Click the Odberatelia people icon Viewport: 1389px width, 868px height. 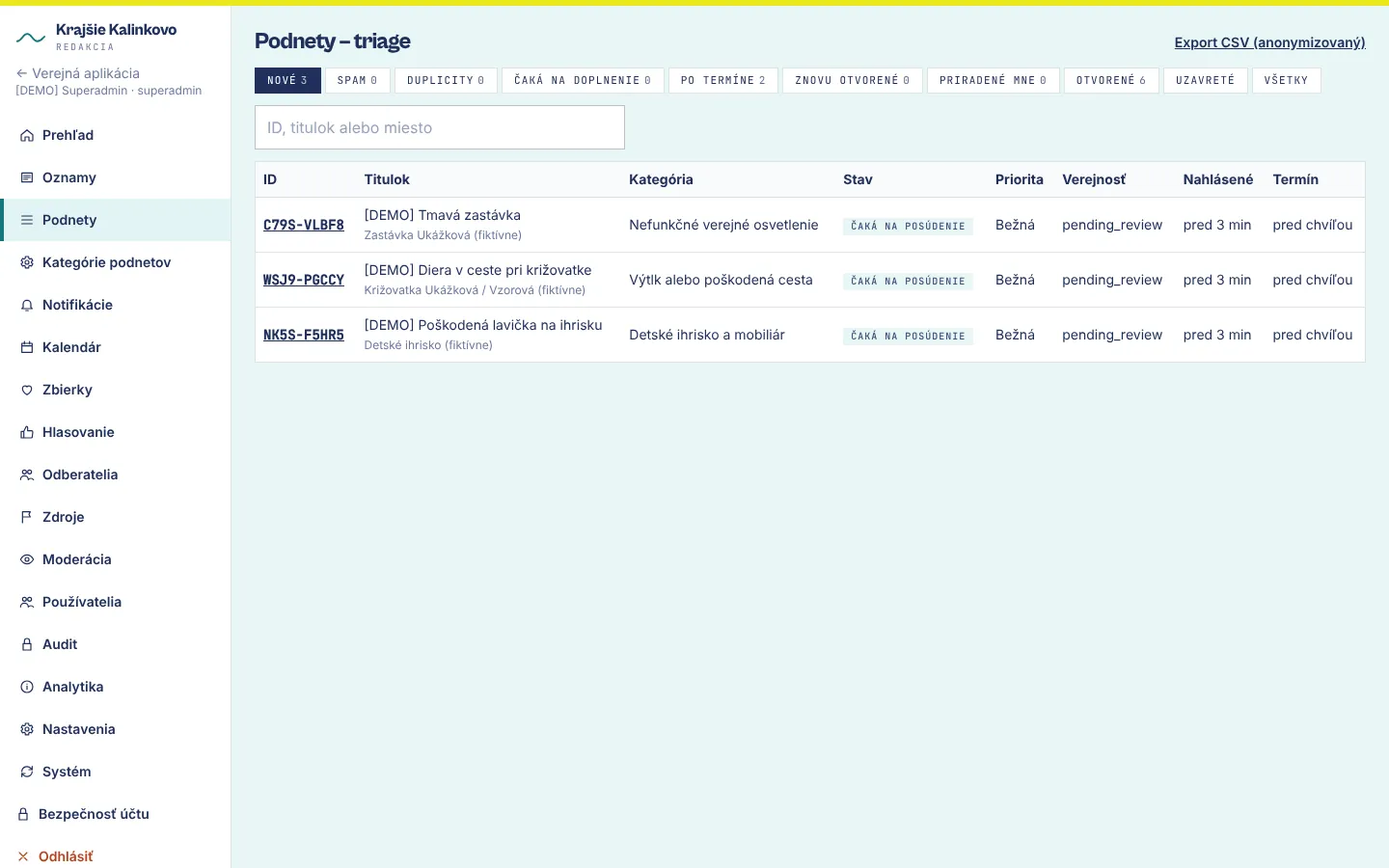point(27,475)
